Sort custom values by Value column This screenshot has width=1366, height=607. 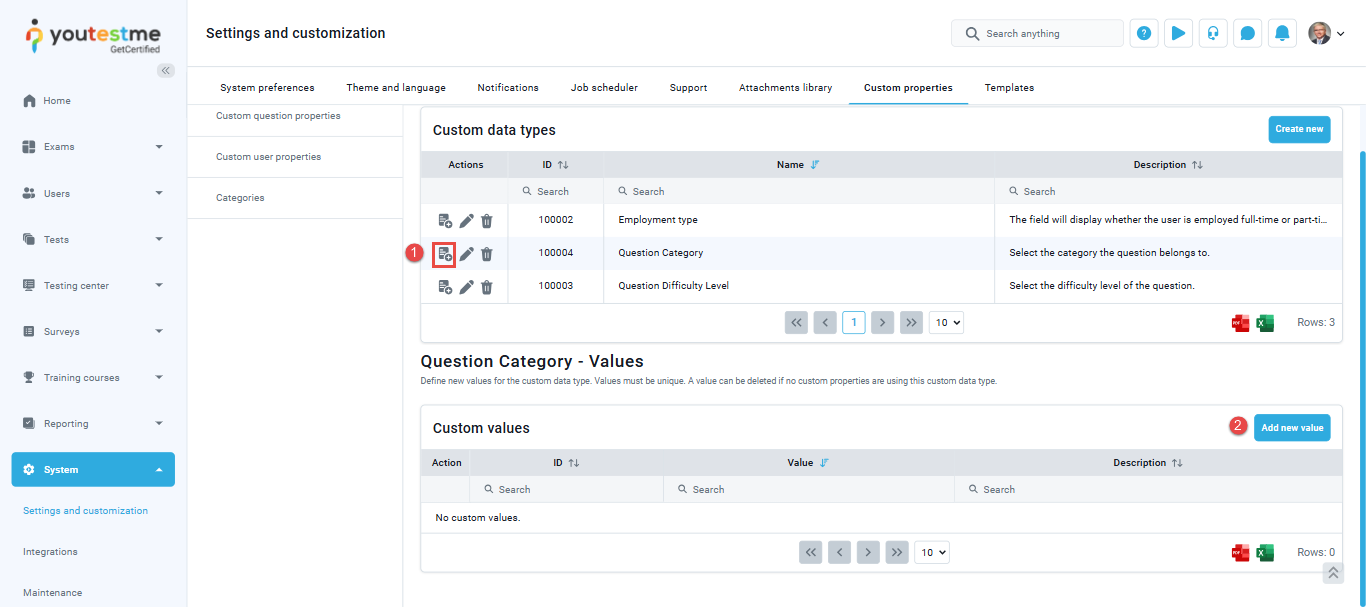tap(824, 463)
